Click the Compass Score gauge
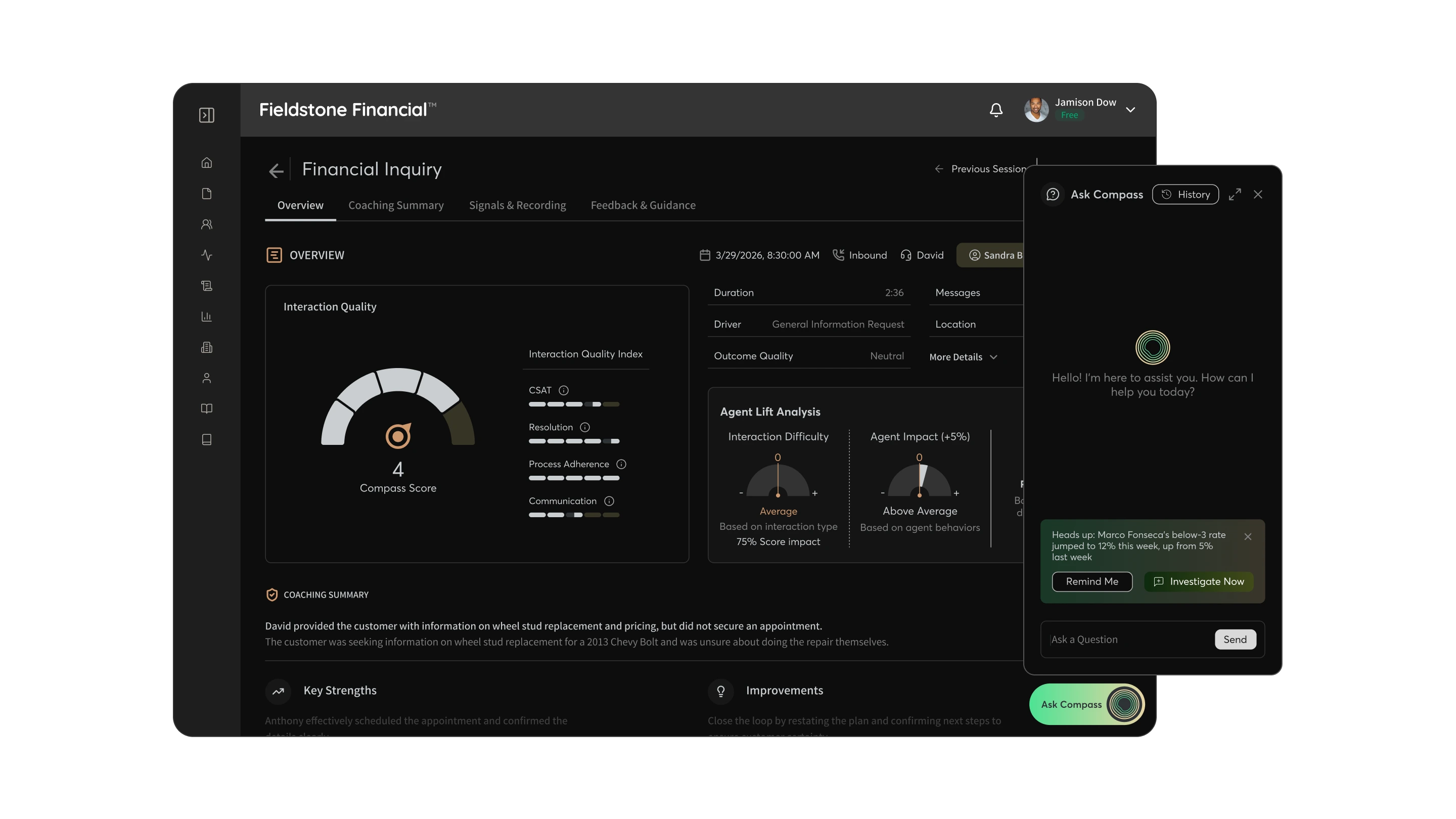Image resolution: width=1456 pixels, height=819 pixels. pos(398,407)
